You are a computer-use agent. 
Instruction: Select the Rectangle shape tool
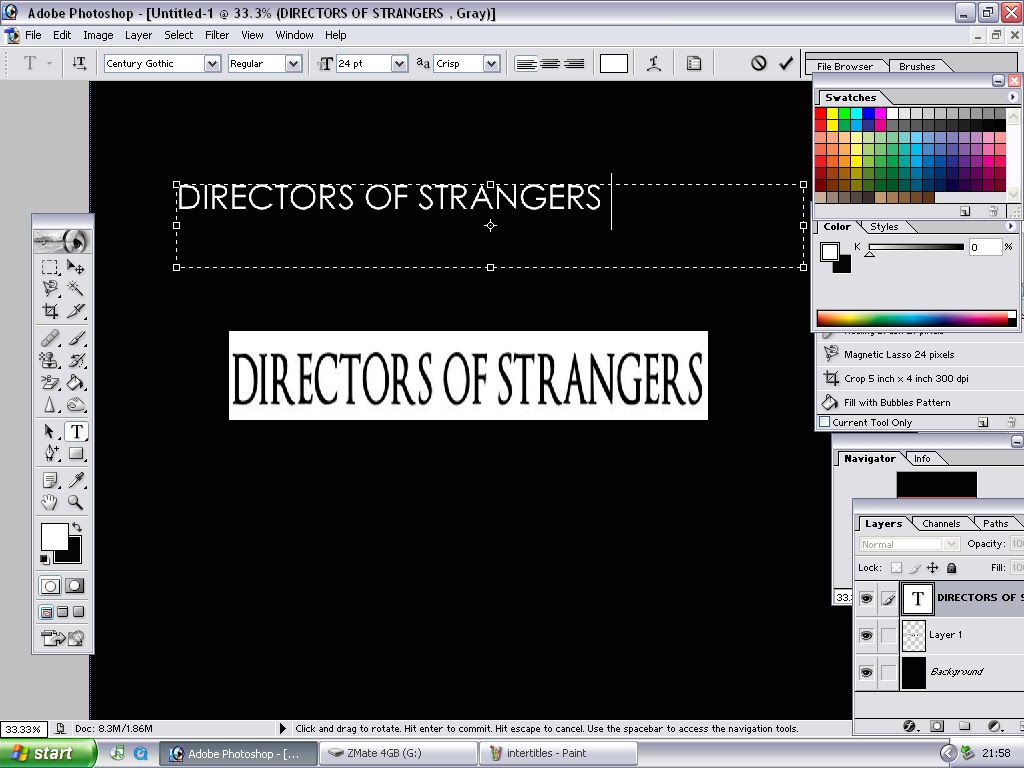tap(76, 453)
